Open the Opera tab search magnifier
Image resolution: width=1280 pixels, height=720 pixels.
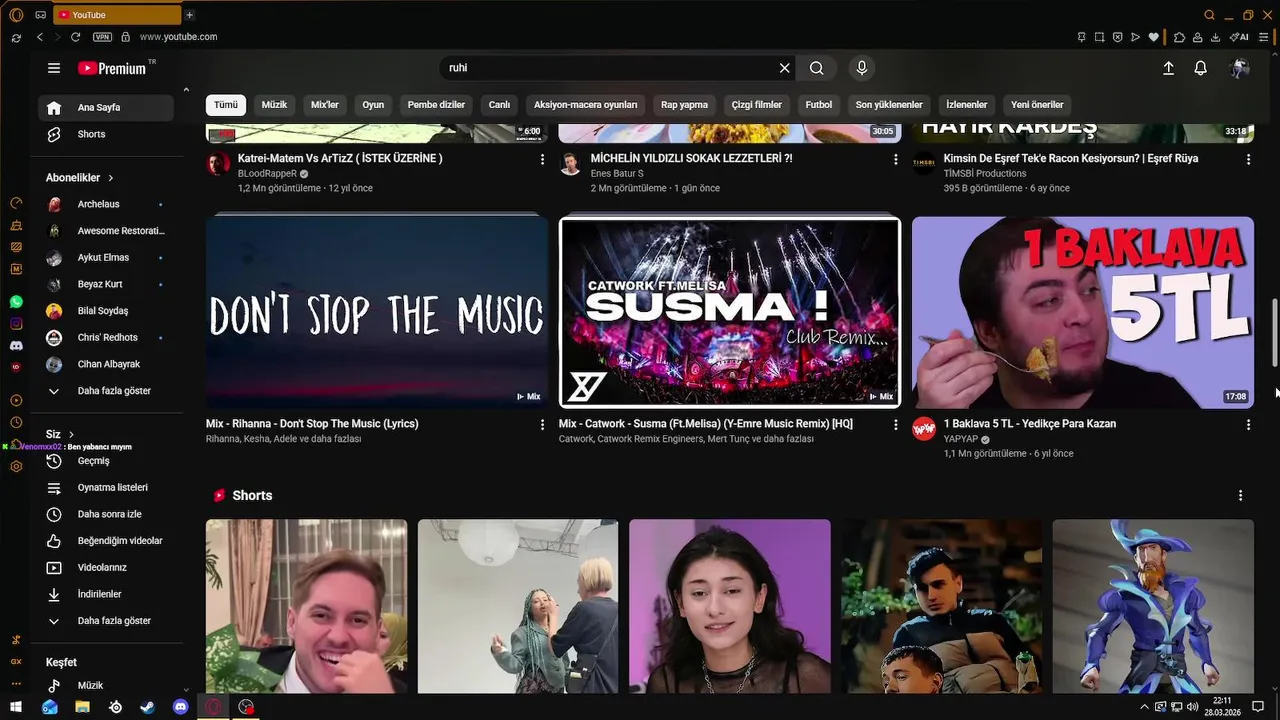1209,15
